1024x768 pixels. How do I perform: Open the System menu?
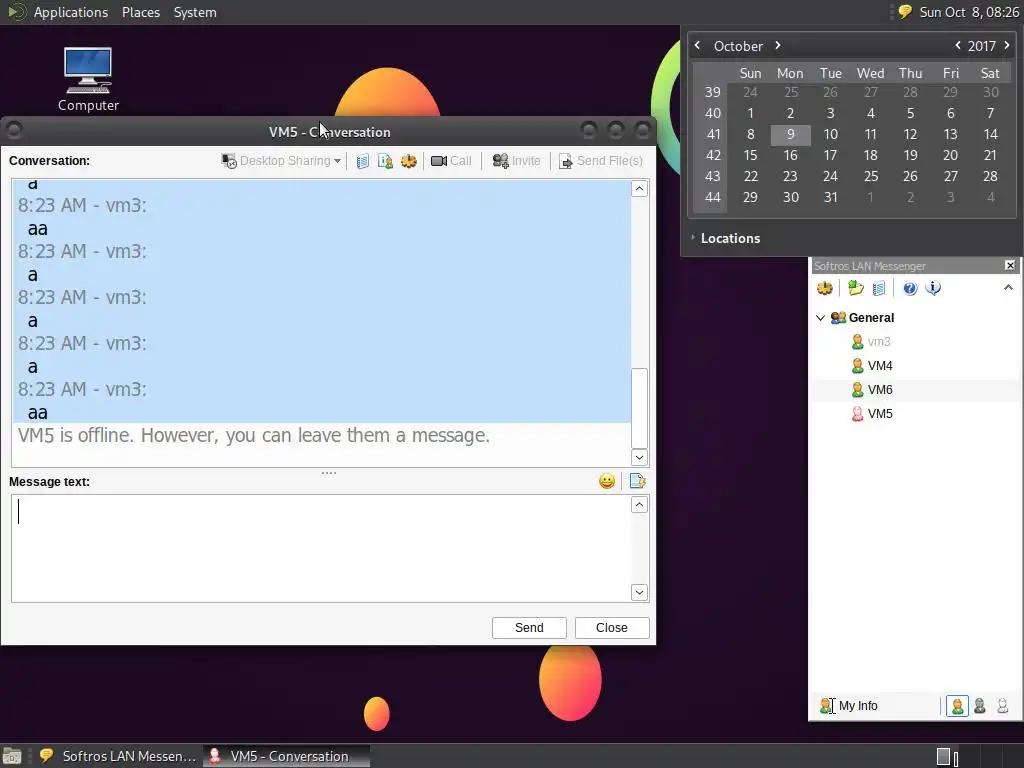195,12
